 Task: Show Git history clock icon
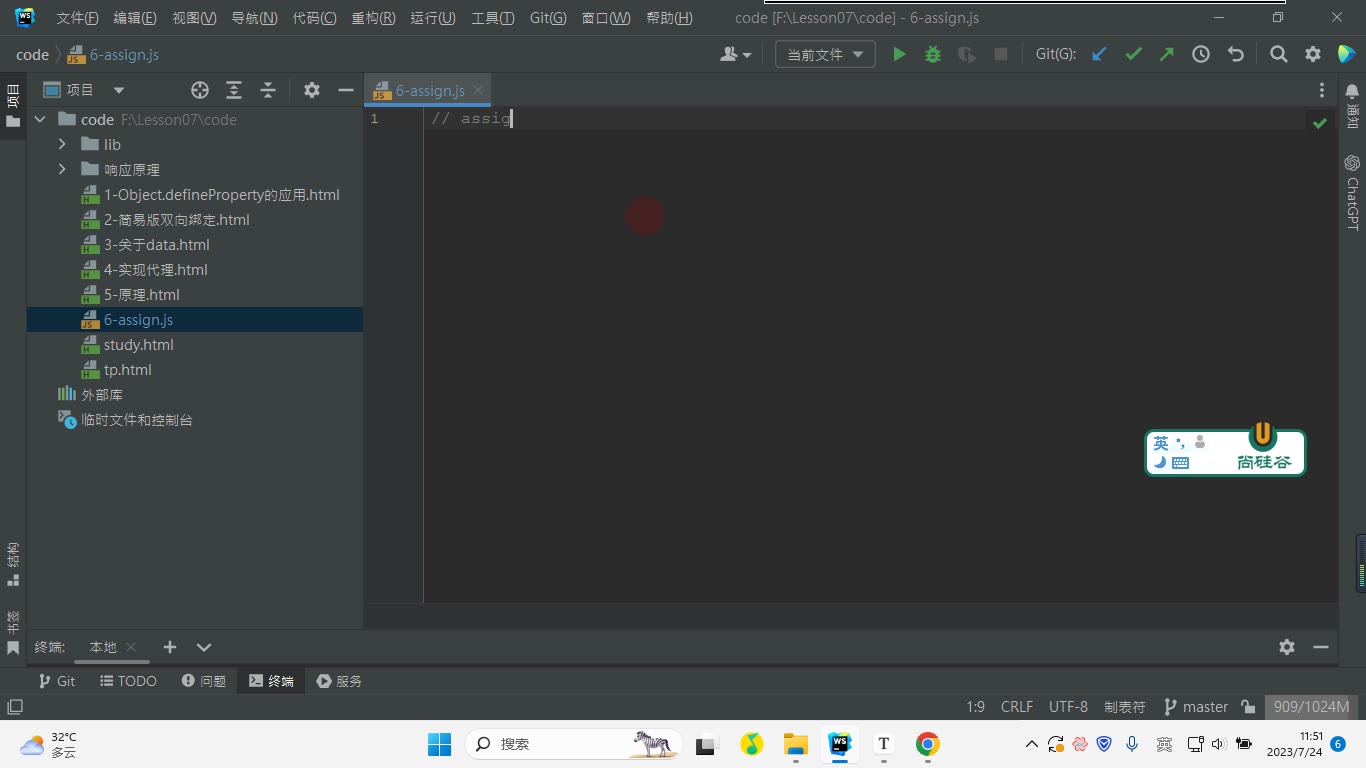click(1201, 55)
